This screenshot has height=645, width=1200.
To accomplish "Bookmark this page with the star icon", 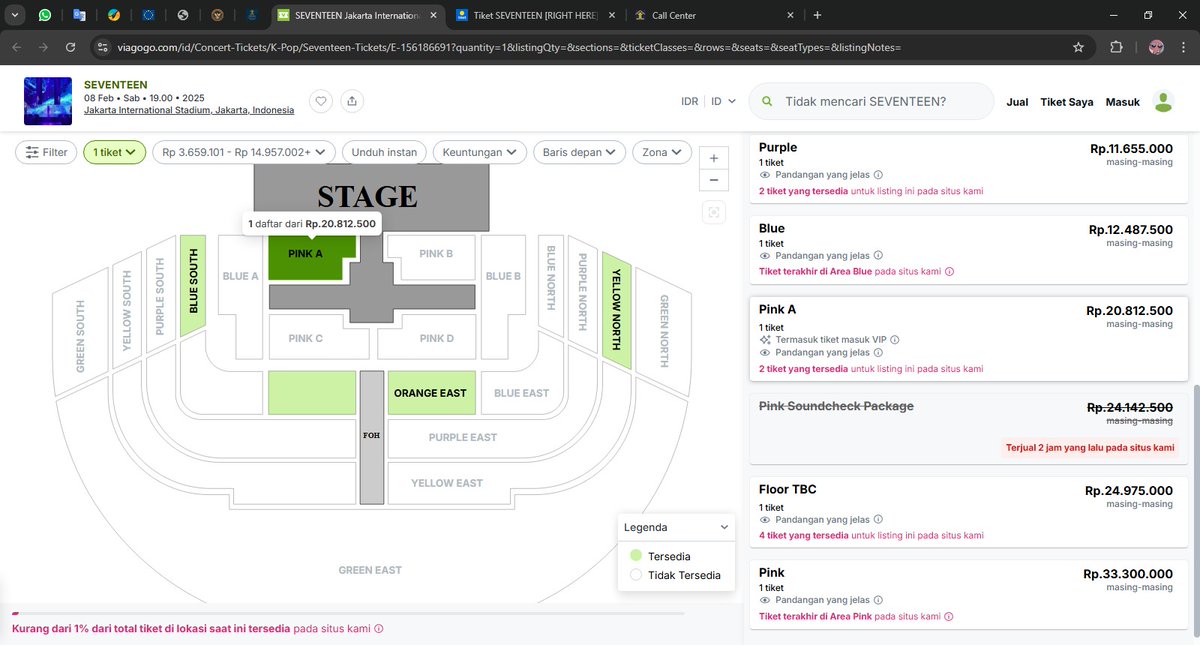I will 1078,47.
